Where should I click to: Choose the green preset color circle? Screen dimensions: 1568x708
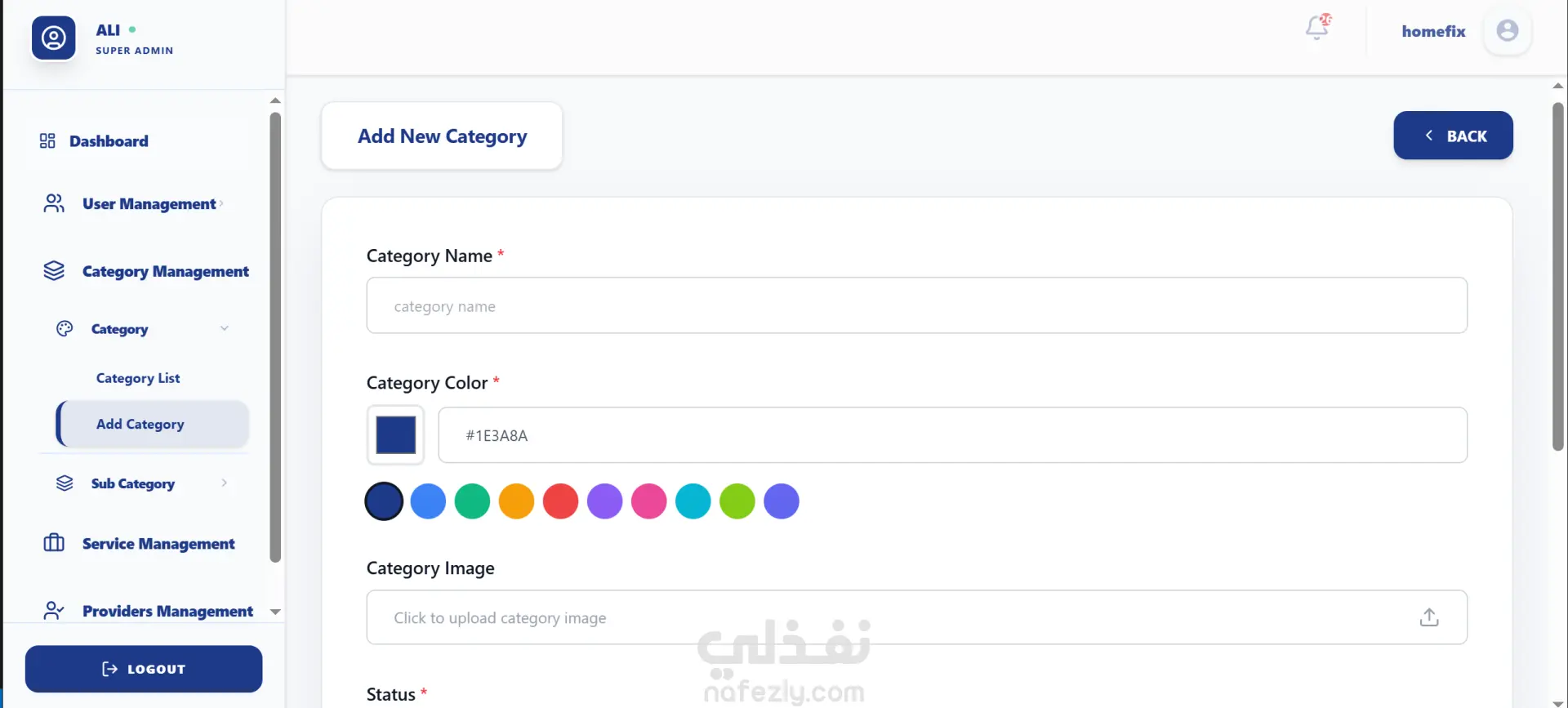click(x=472, y=501)
